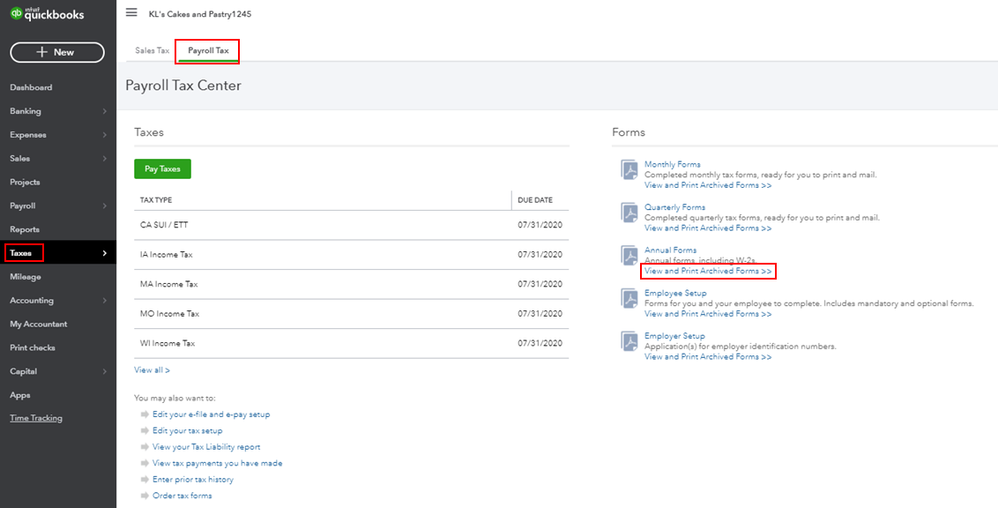Click the QuickBooks logo

tap(48, 14)
